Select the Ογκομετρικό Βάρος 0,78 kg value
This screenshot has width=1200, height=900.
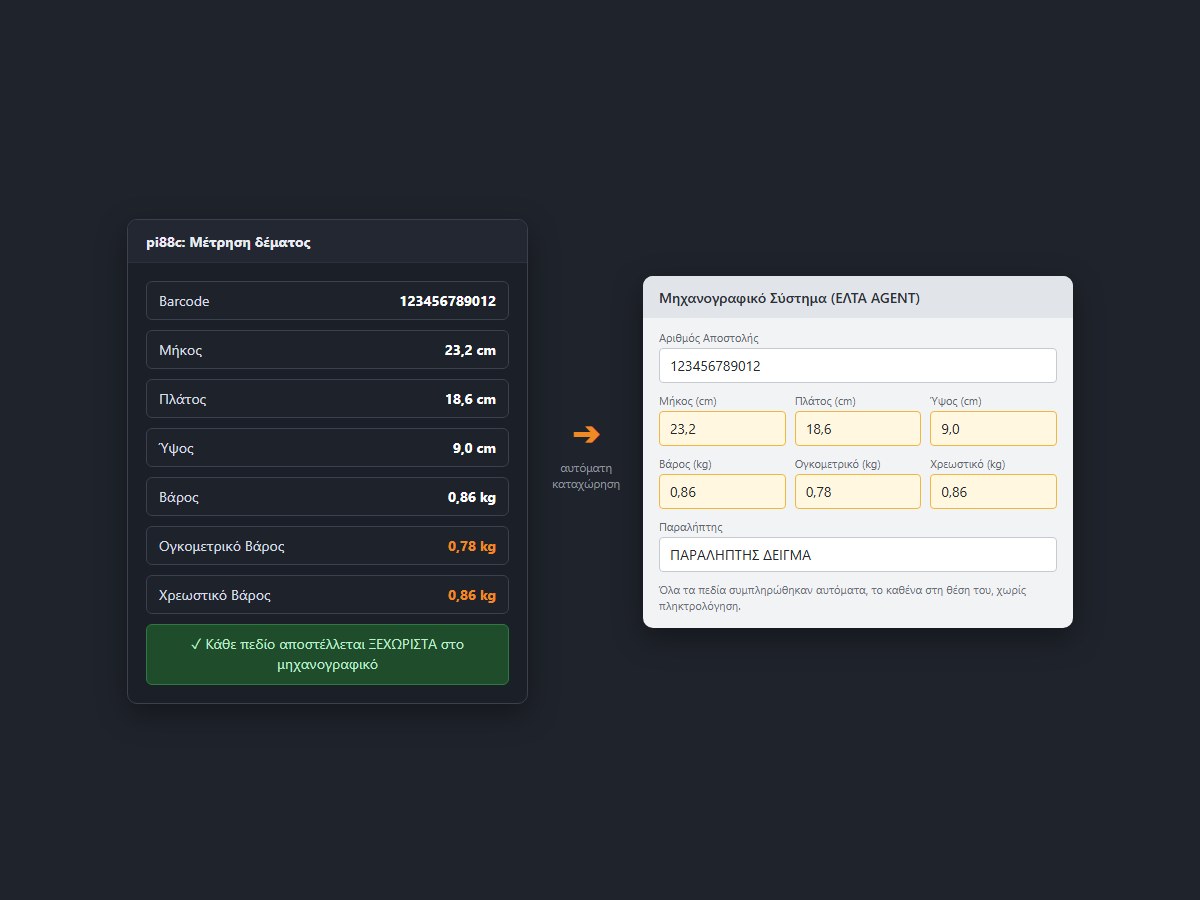coord(472,546)
